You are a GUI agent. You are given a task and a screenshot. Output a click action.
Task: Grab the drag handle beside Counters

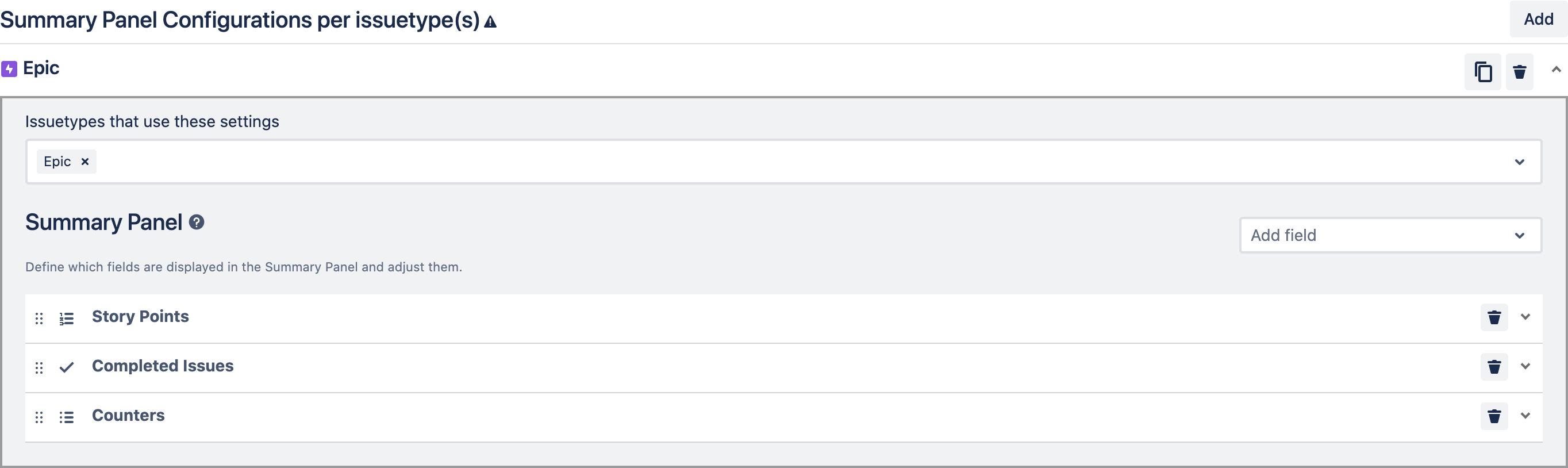(40, 417)
